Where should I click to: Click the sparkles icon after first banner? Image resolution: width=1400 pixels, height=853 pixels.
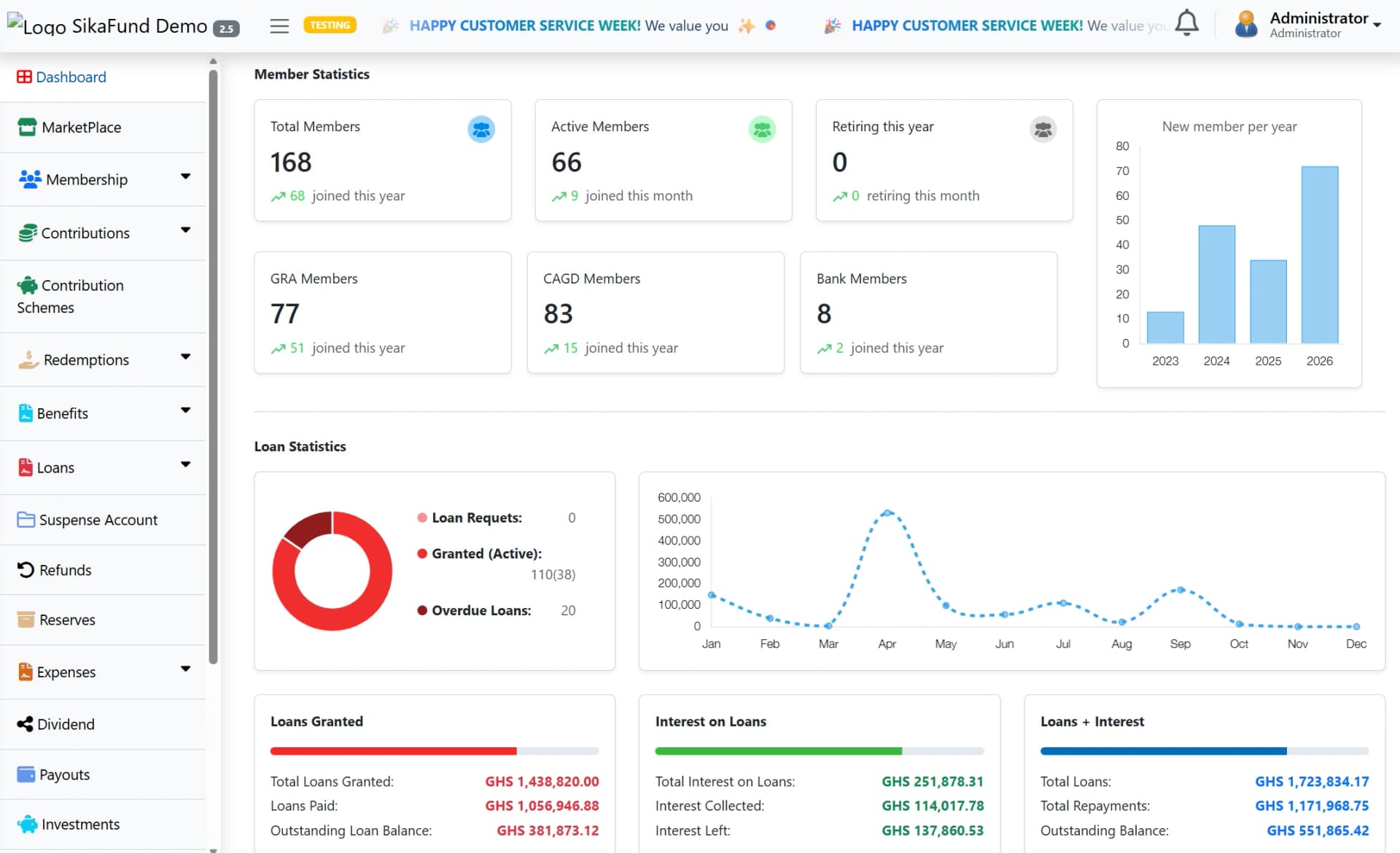pyautogui.click(x=746, y=26)
